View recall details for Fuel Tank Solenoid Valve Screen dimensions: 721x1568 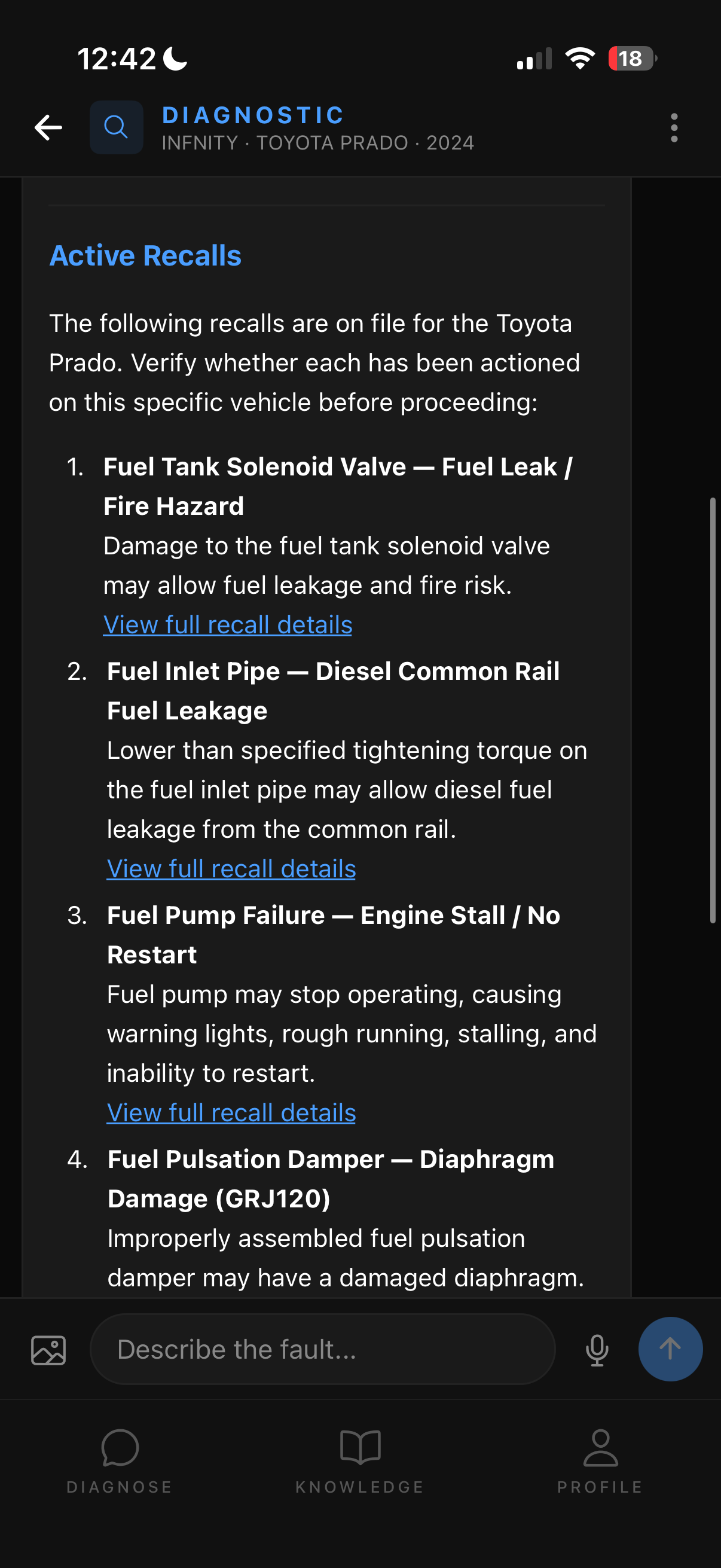point(228,625)
